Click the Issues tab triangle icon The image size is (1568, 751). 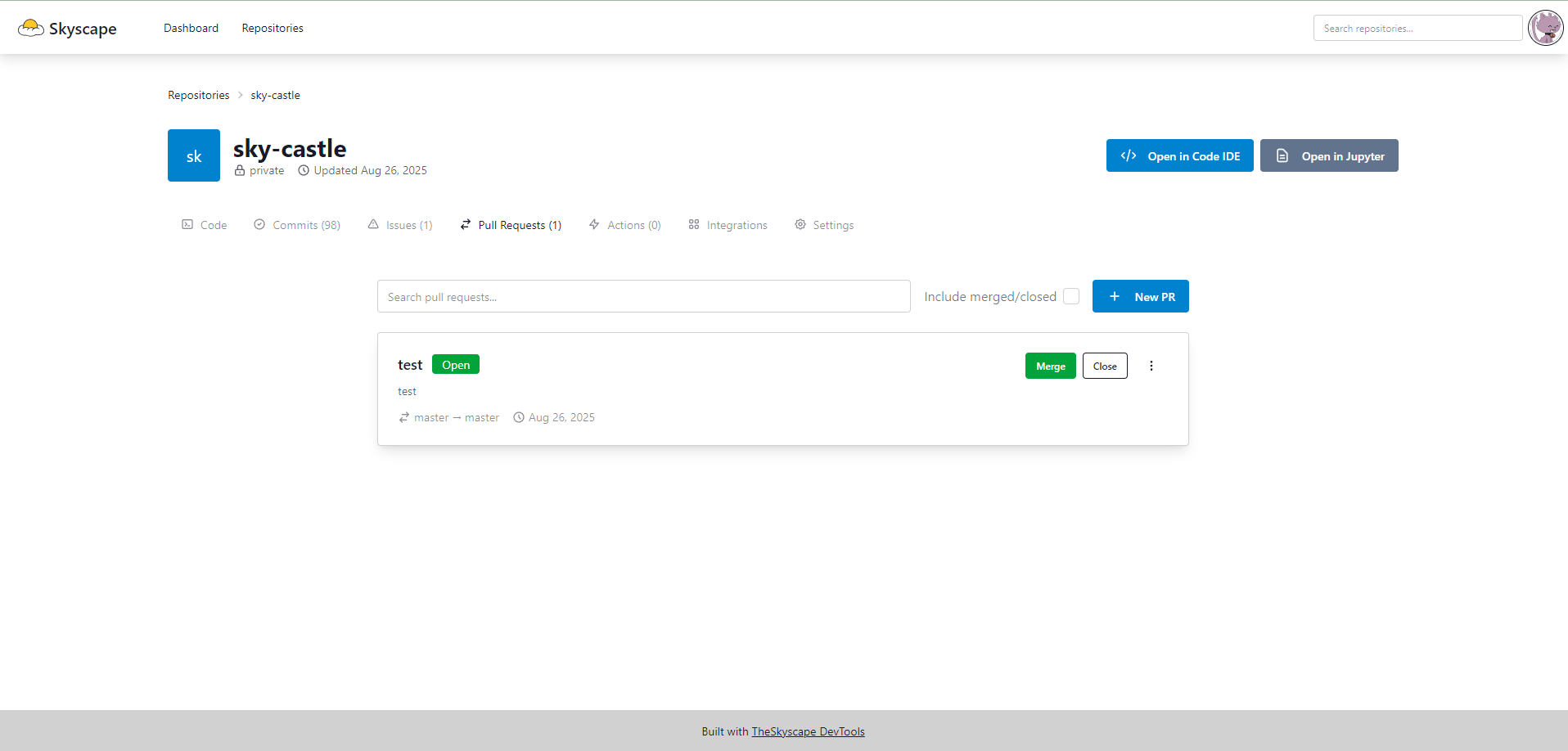pos(373,224)
